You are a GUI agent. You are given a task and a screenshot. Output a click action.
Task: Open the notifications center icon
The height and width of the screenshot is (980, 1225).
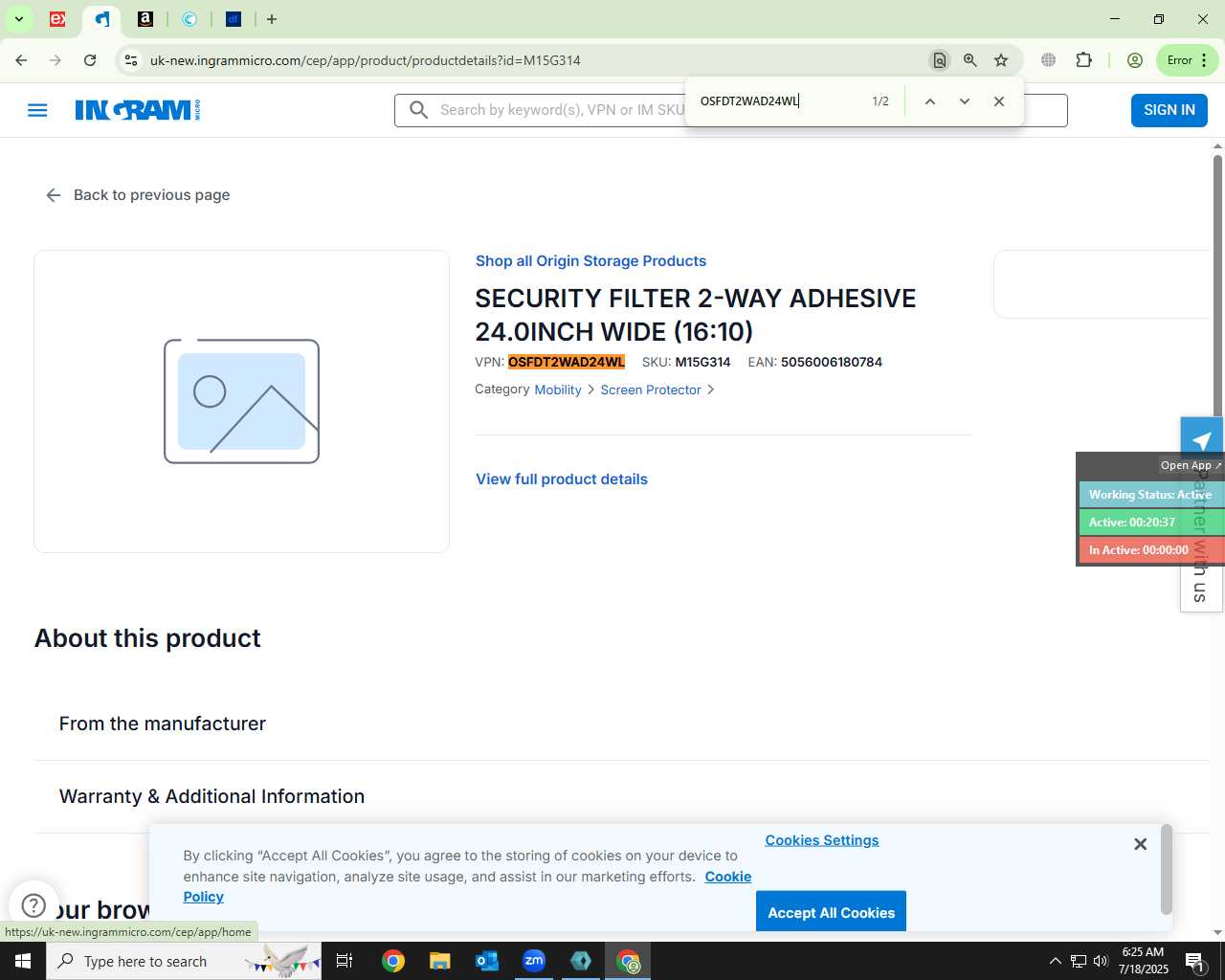1194,961
